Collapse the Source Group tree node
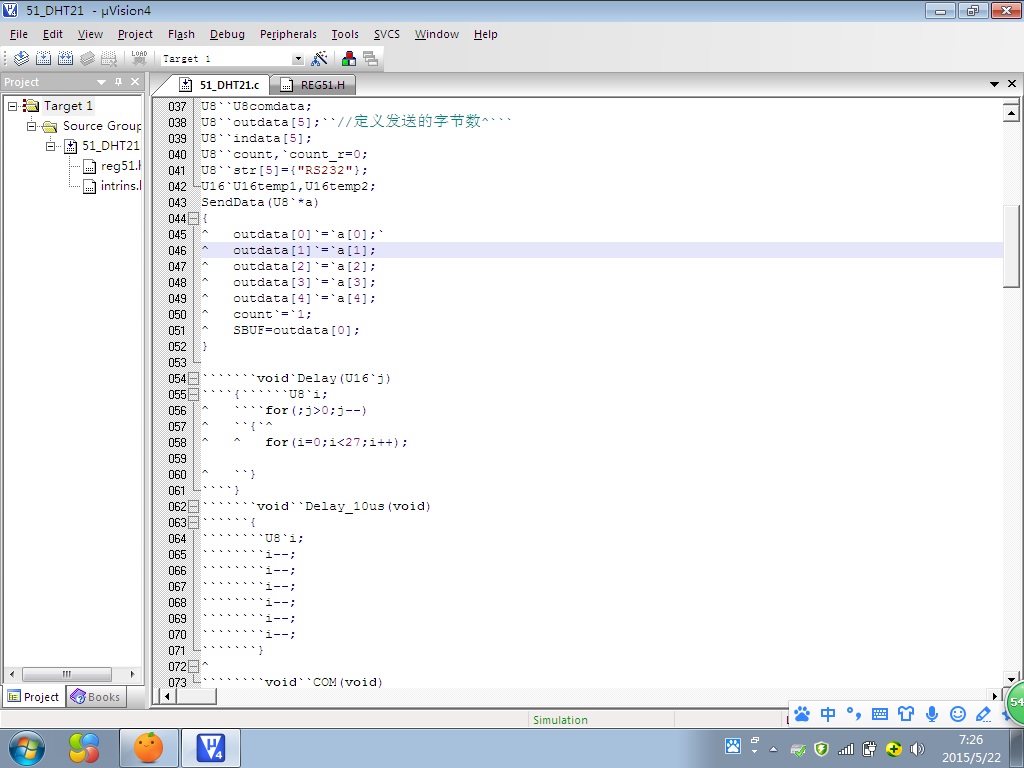This screenshot has width=1024, height=768. 31,126
